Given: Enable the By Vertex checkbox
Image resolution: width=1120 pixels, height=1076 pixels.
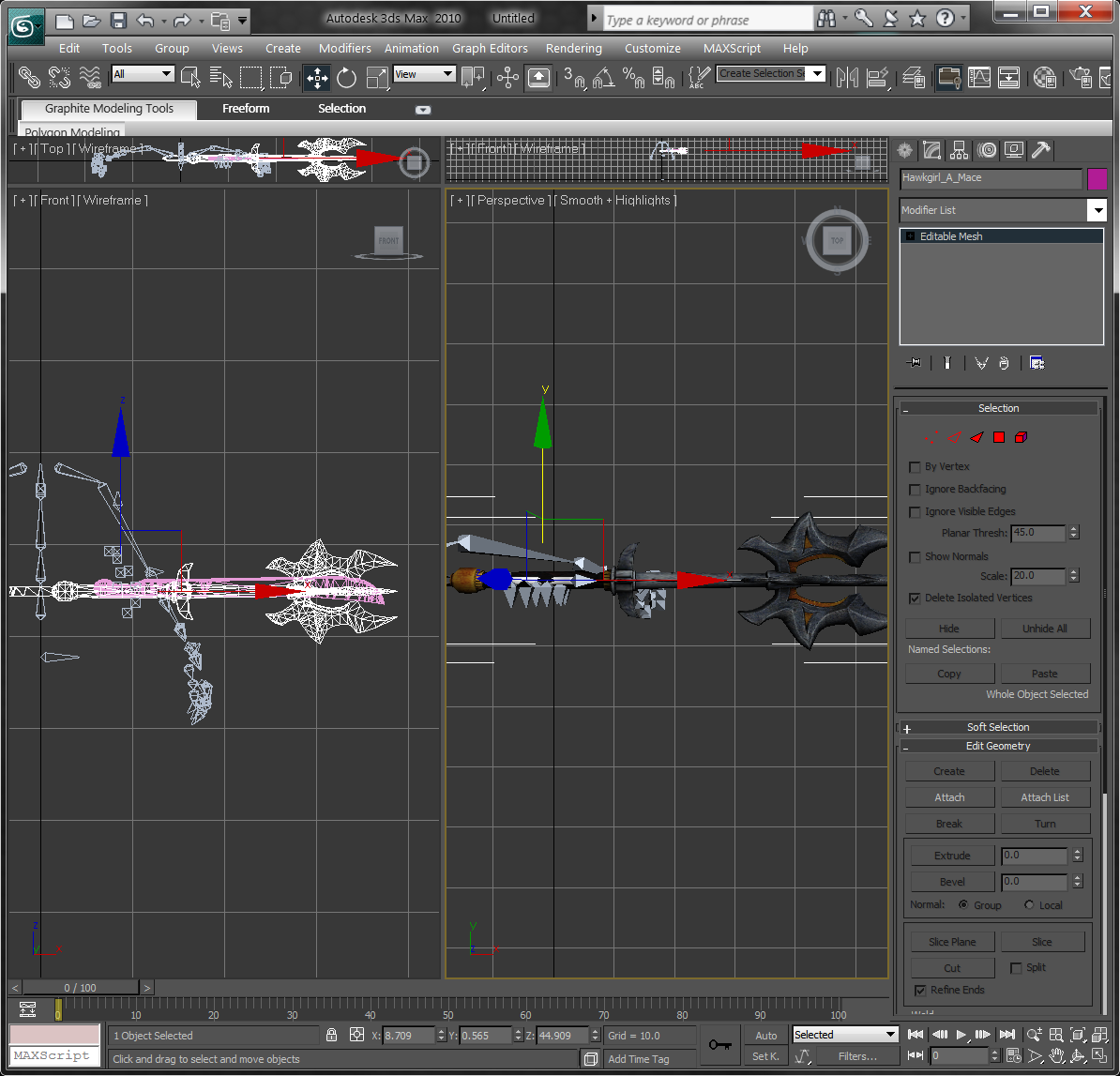Looking at the screenshot, I should click(x=915, y=466).
